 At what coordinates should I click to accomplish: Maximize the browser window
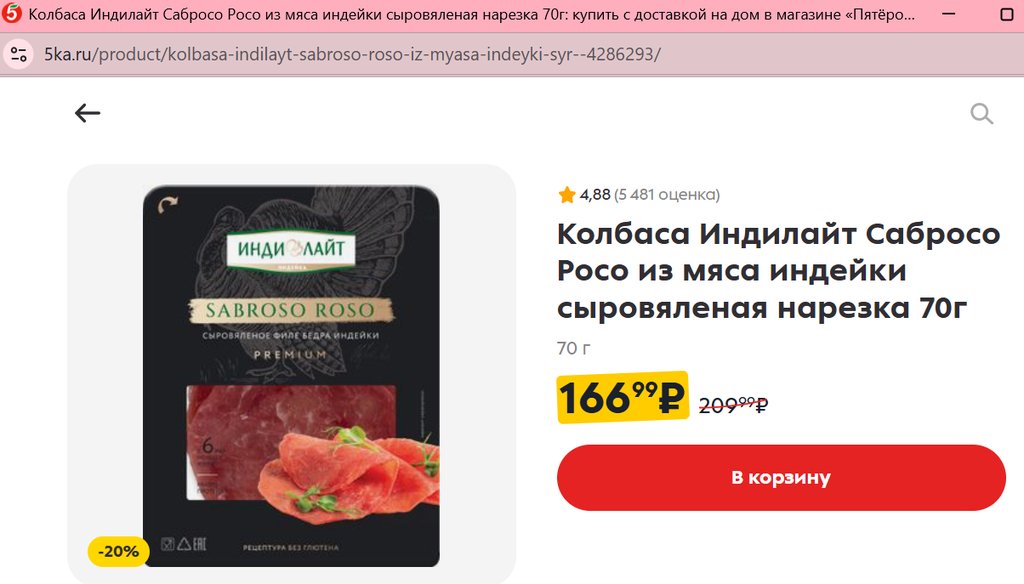[1007, 14]
